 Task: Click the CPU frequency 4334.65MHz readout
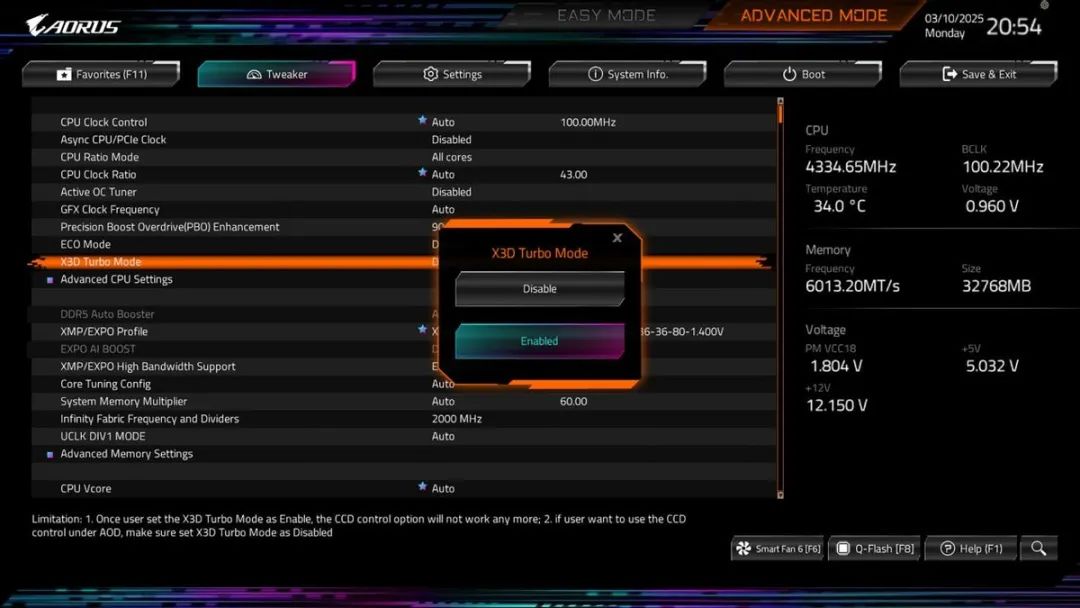pyautogui.click(x=851, y=167)
